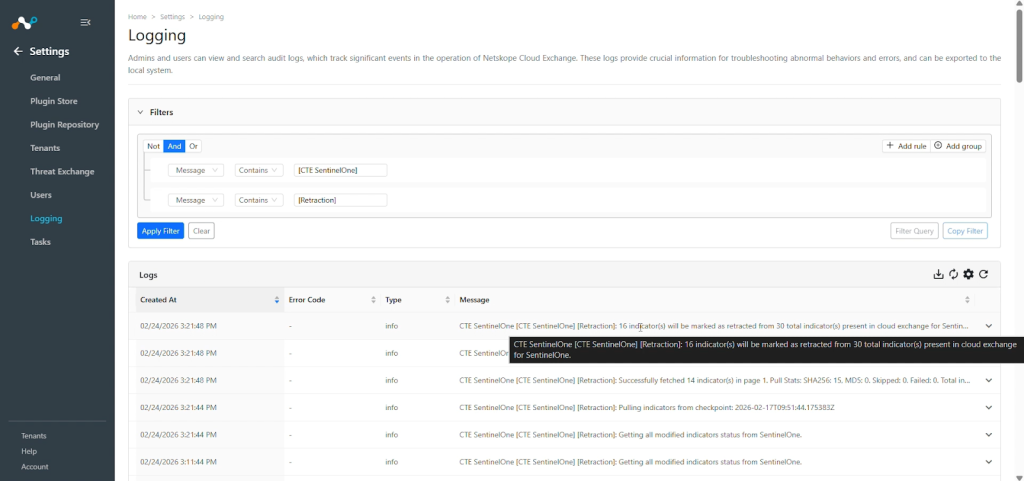
Task: Open Account link in sidebar footer
Action: (35, 467)
